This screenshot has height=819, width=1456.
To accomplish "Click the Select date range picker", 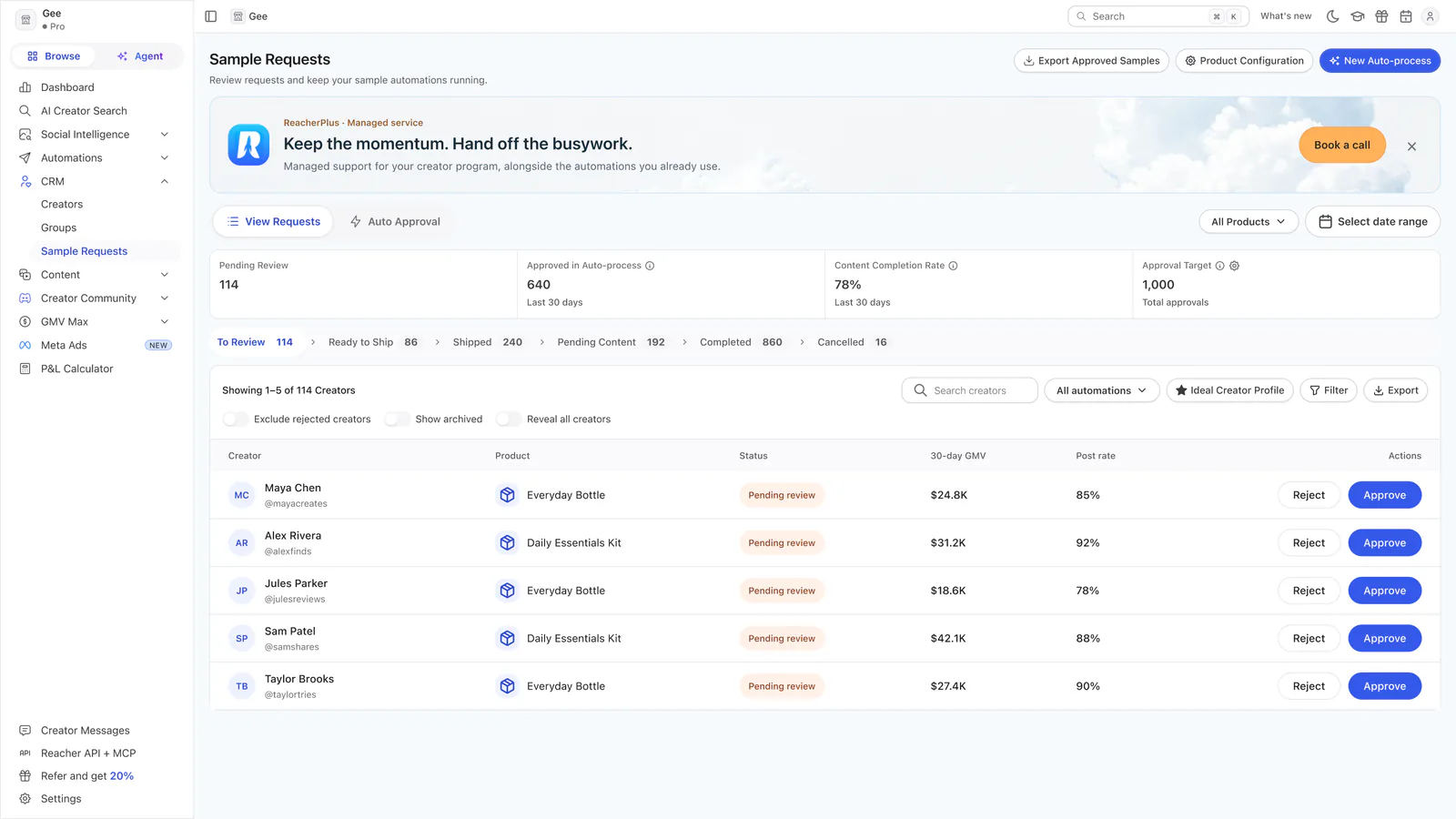I will tap(1372, 222).
